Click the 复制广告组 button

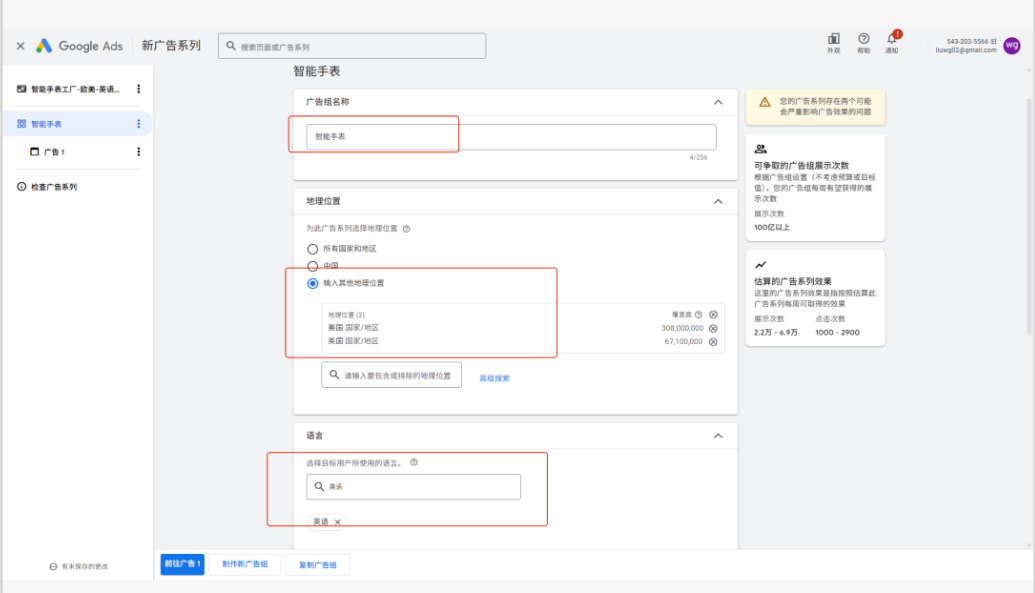317,565
